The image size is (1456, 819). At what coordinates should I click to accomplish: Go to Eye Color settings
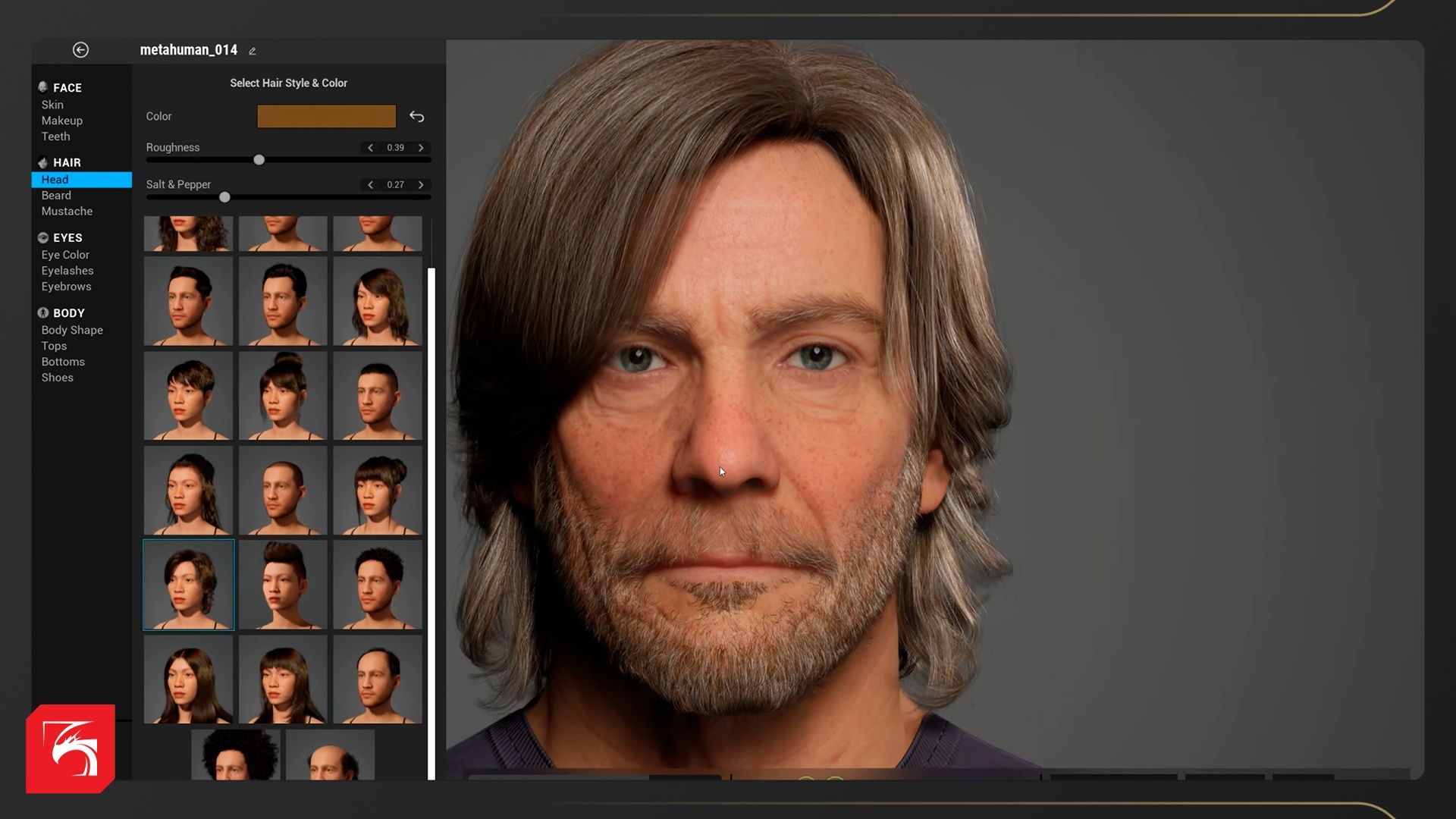coord(65,255)
